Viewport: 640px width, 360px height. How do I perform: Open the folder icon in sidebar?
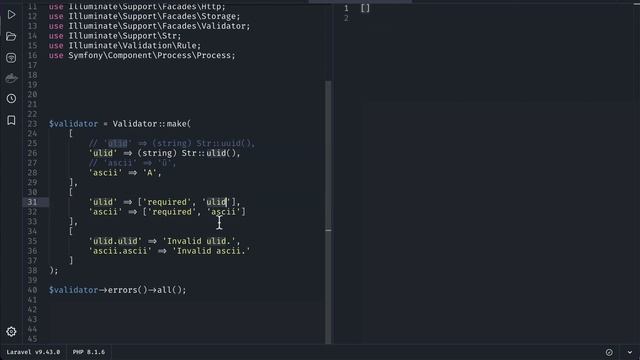coord(11,36)
